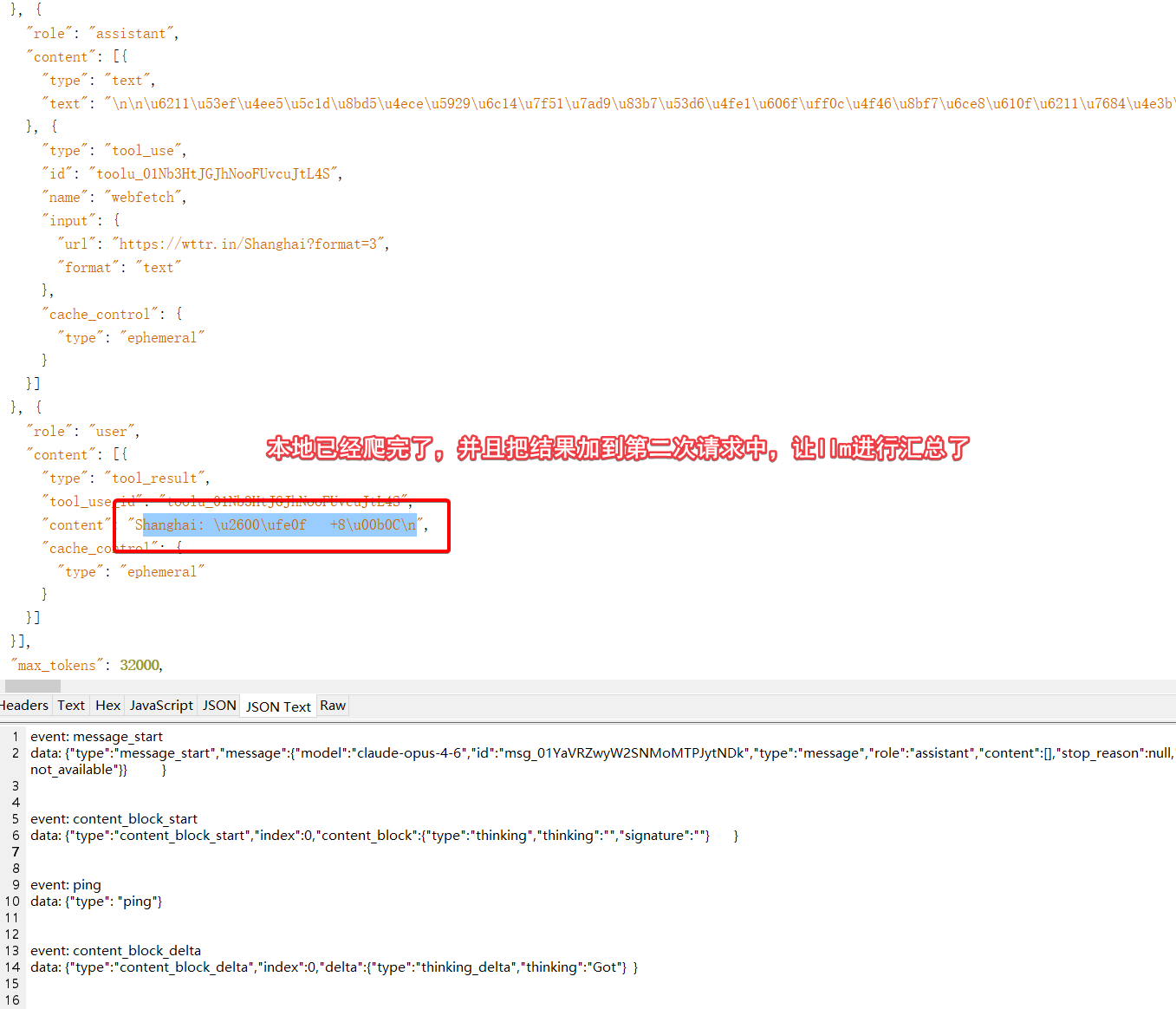Image resolution: width=1176 pixels, height=1009 pixels.
Task: Show the Raw response tab
Action: (x=333, y=706)
